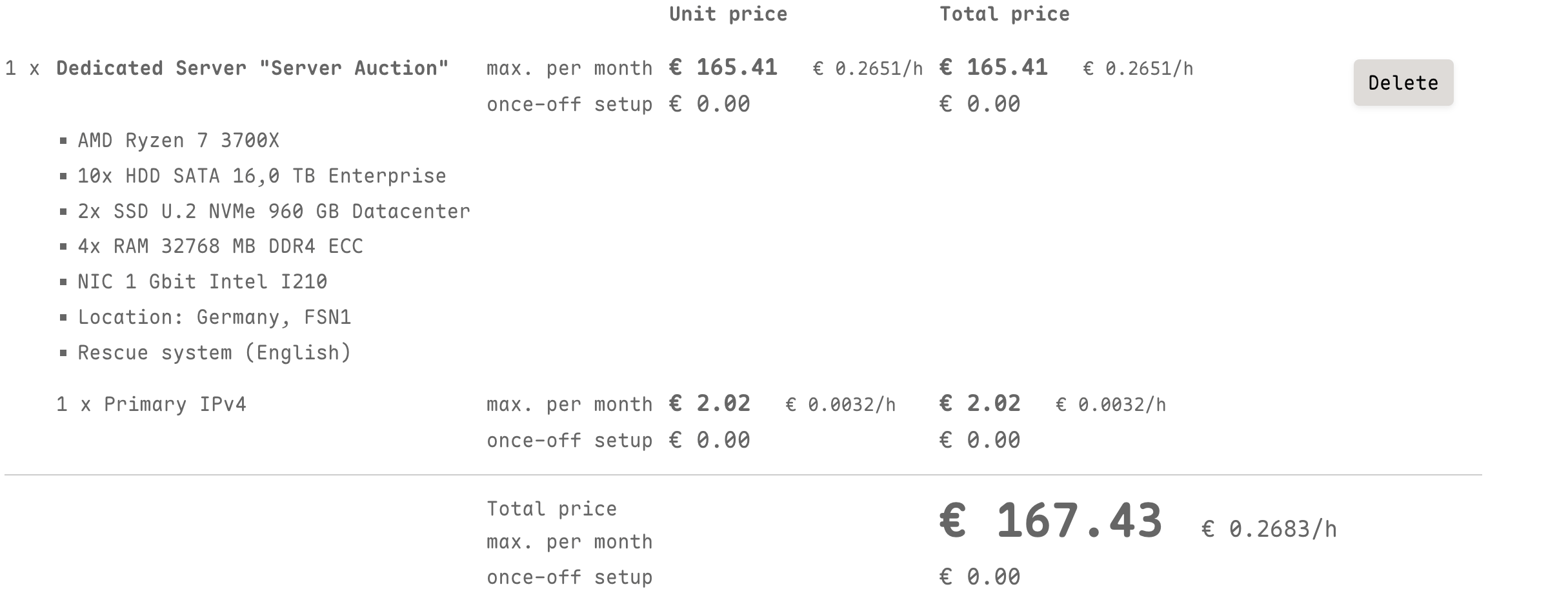
Task: Click the Rescue system (English) item
Action: pos(214,353)
